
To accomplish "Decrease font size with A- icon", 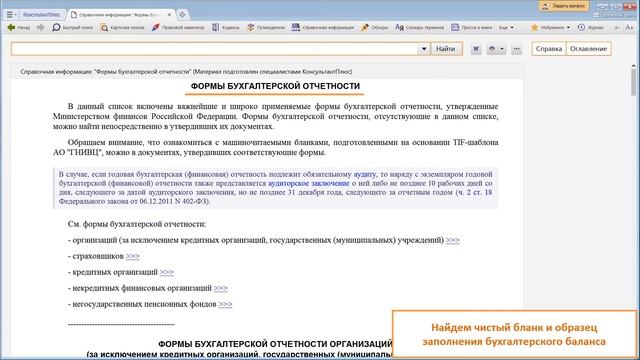I will click(x=617, y=27).
